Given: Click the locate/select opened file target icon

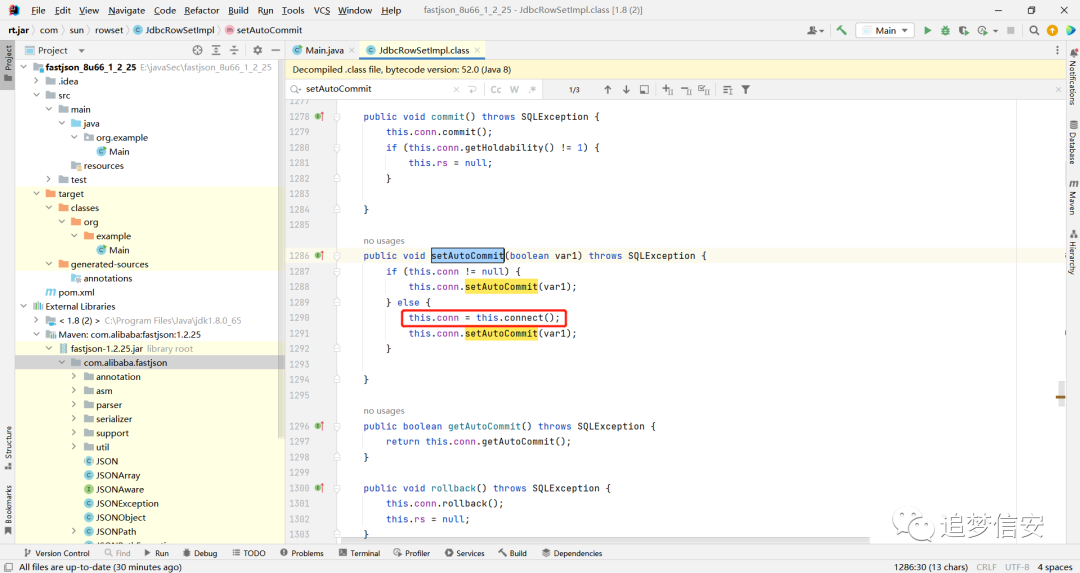Looking at the screenshot, I should tap(197, 50).
